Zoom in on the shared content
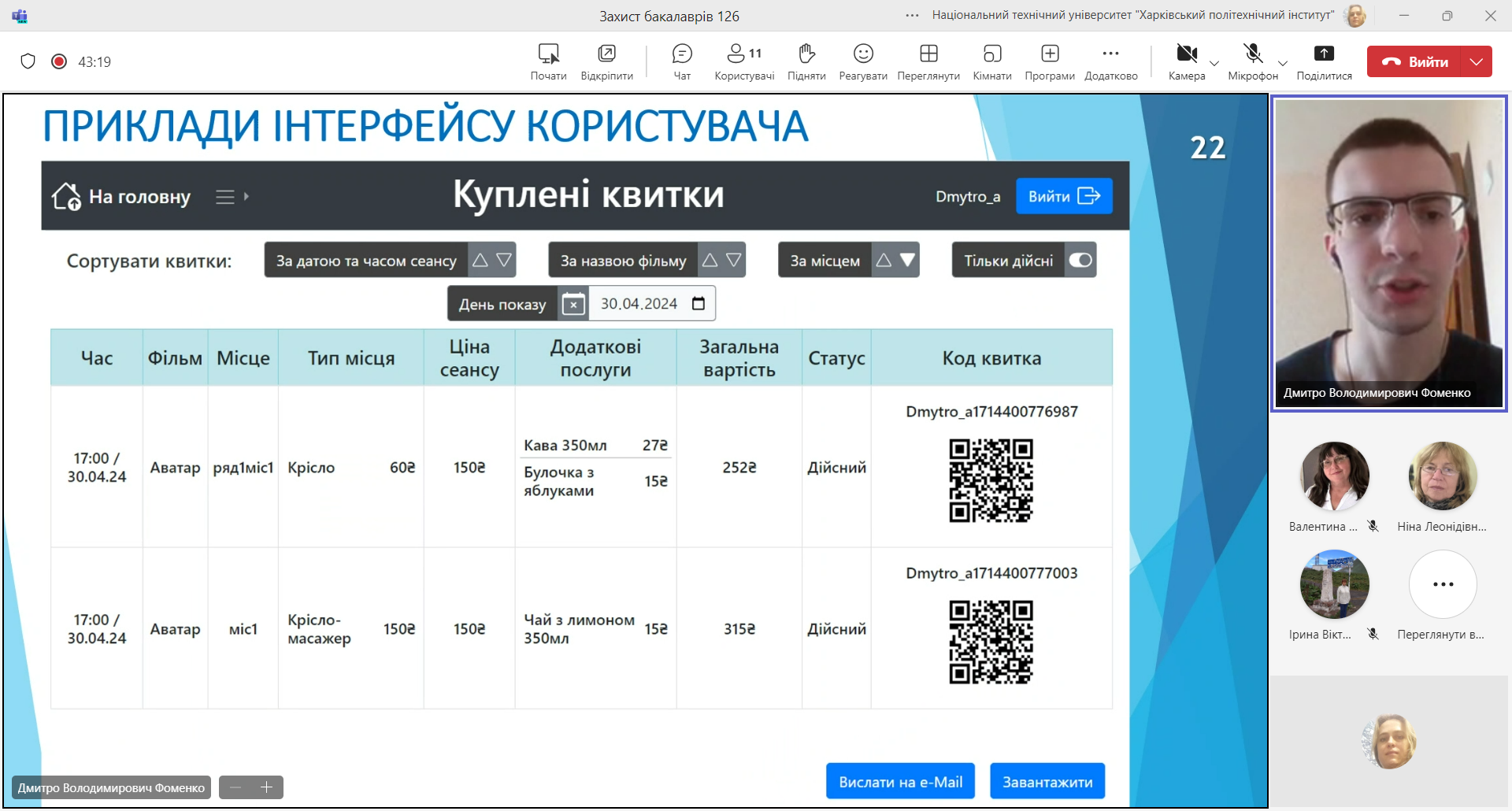 pyautogui.click(x=266, y=787)
